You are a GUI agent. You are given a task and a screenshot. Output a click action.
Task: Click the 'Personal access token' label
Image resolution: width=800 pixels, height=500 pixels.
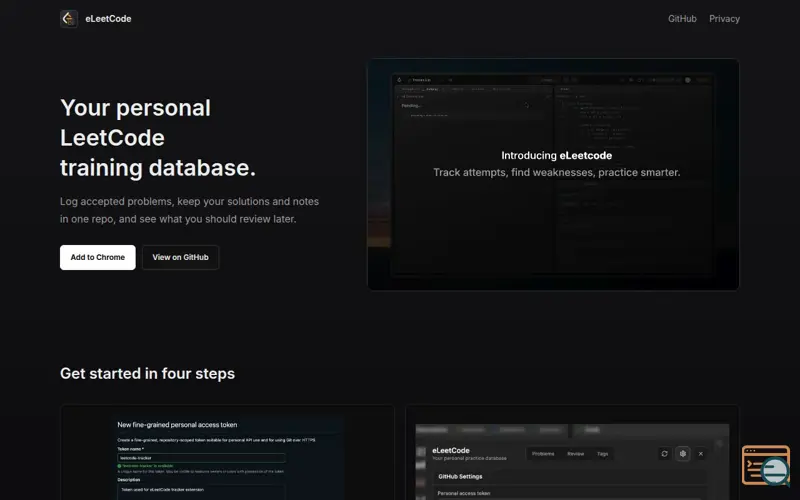tap(464, 493)
